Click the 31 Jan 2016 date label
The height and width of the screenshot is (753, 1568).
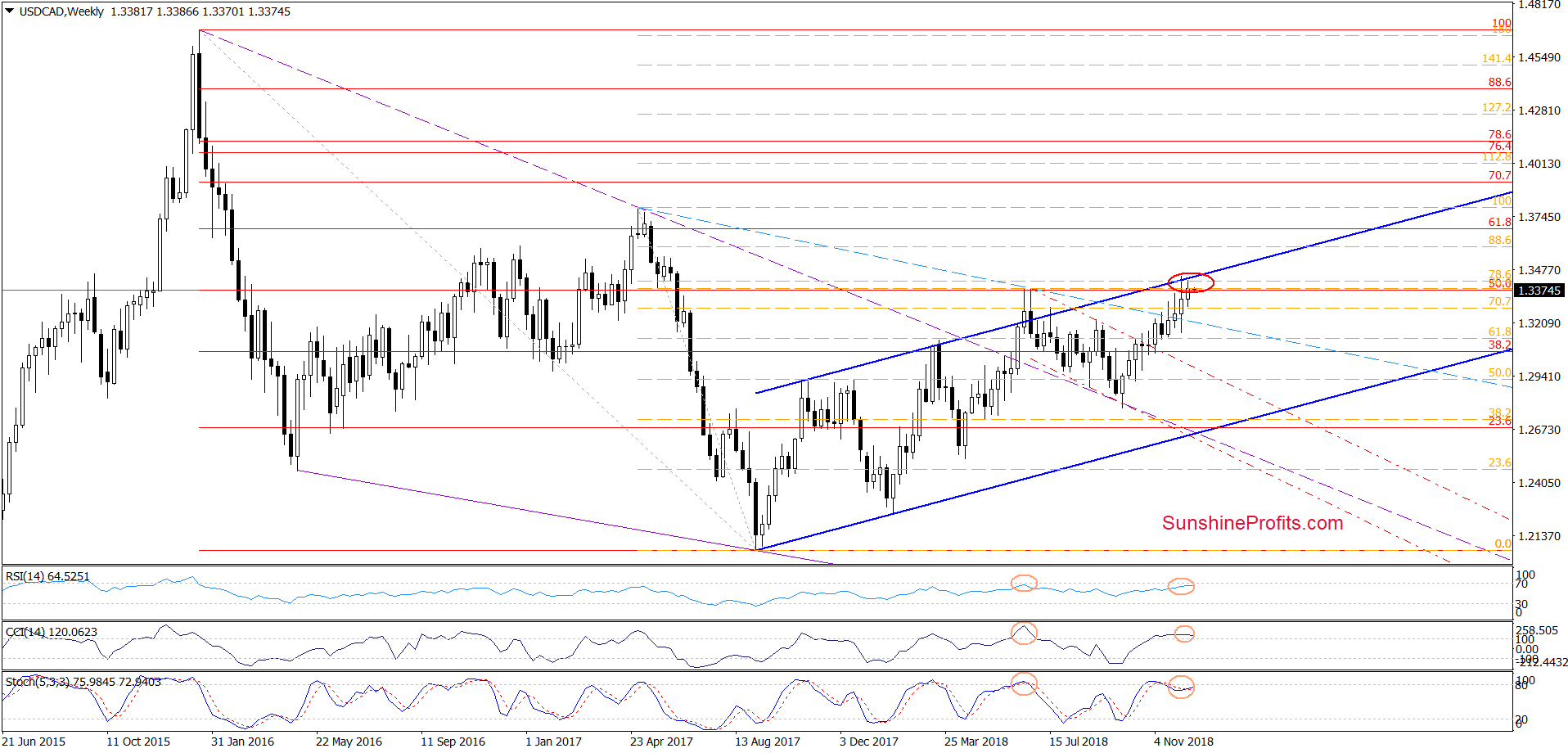(x=242, y=742)
